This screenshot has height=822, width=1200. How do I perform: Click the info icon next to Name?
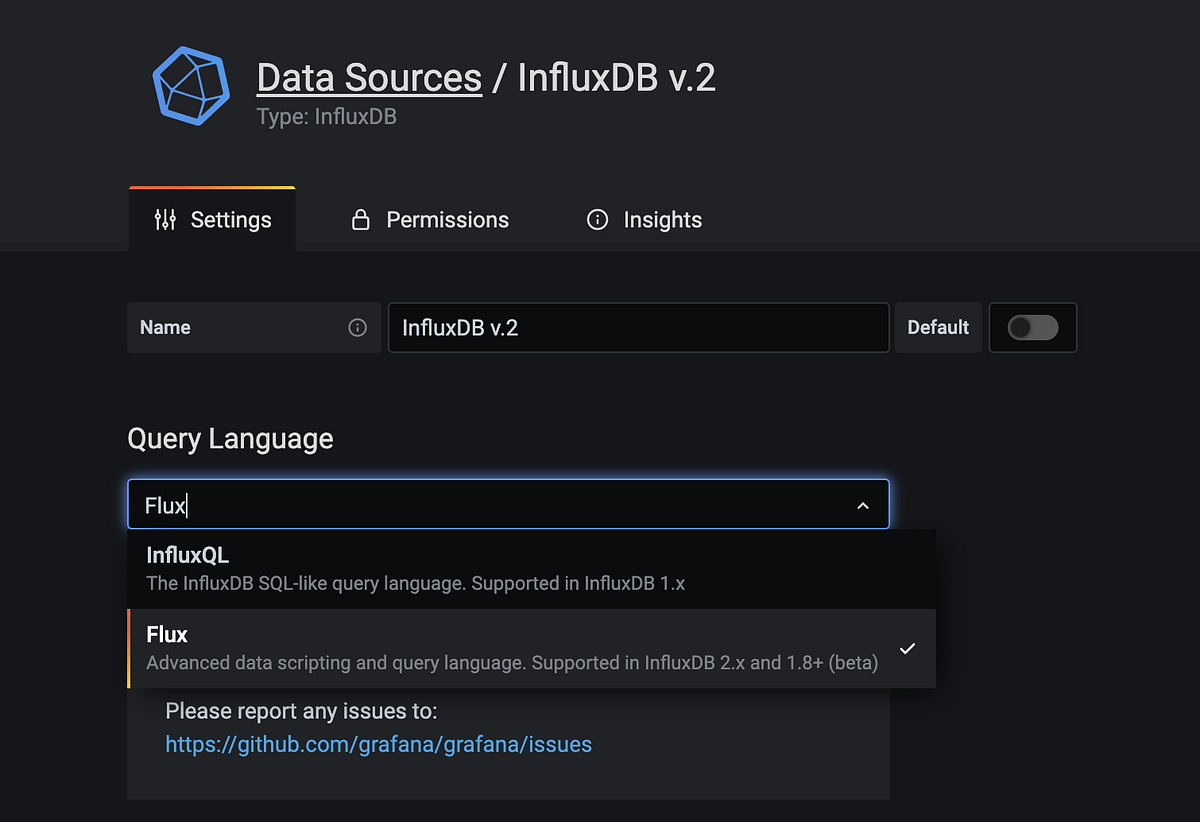[357, 328]
